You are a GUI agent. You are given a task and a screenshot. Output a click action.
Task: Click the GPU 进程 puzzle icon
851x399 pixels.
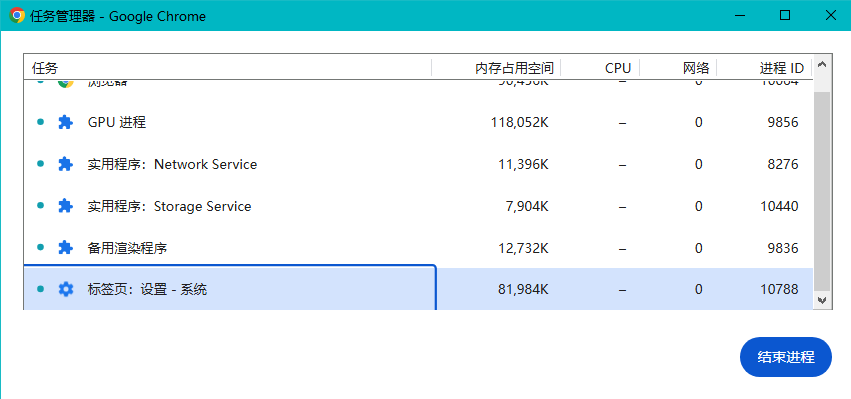[65, 122]
